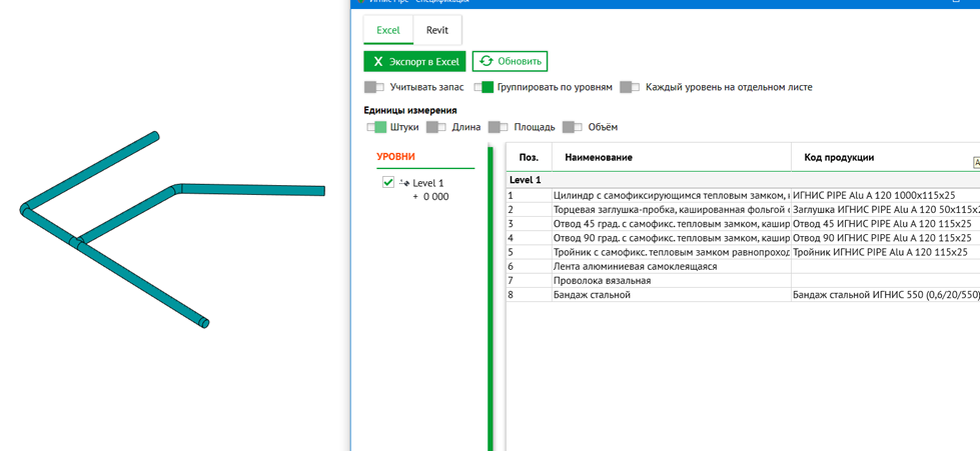
Task: Toggle the Учитывать запас switch
Action: (374, 87)
